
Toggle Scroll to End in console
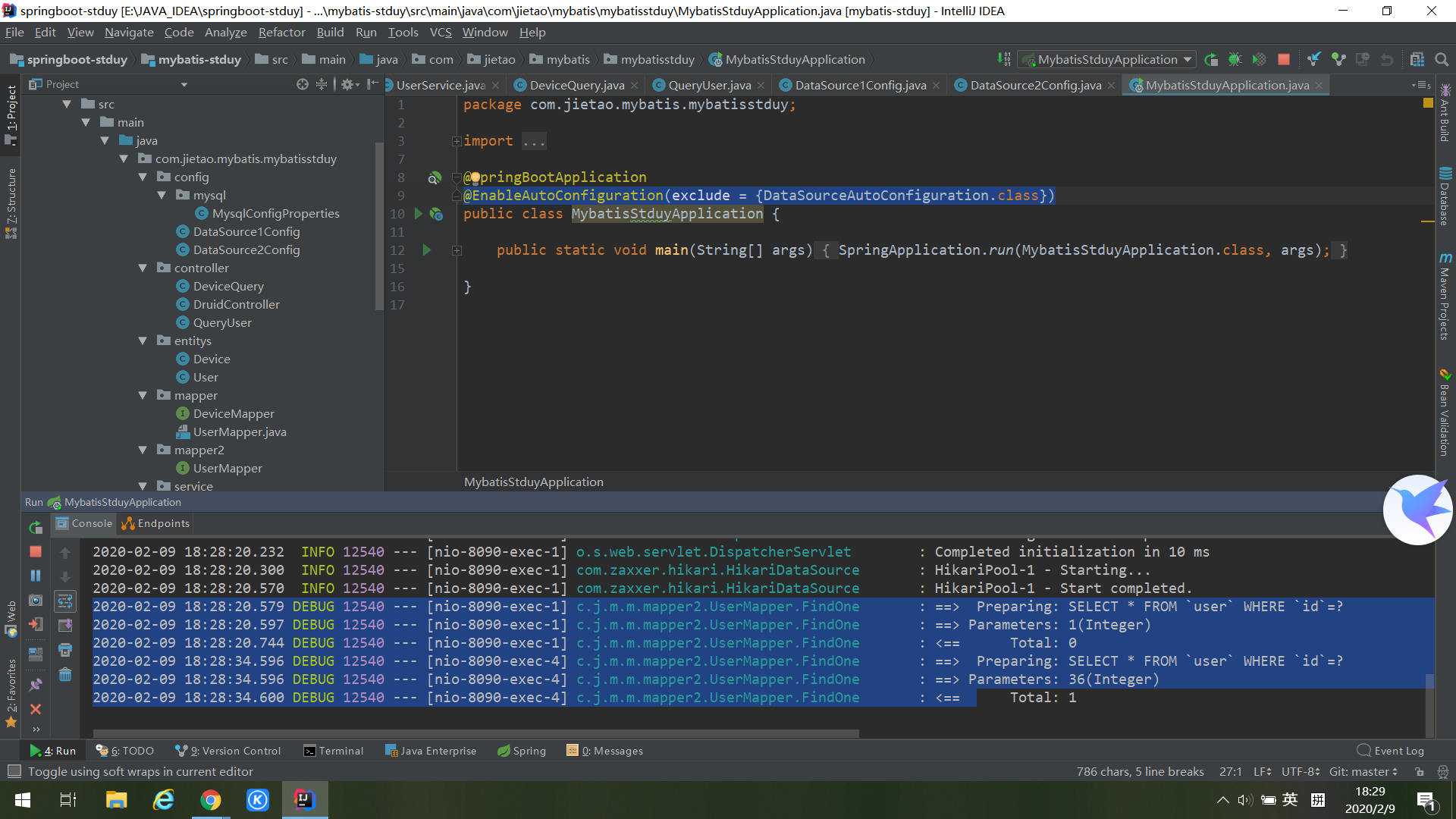[65, 626]
